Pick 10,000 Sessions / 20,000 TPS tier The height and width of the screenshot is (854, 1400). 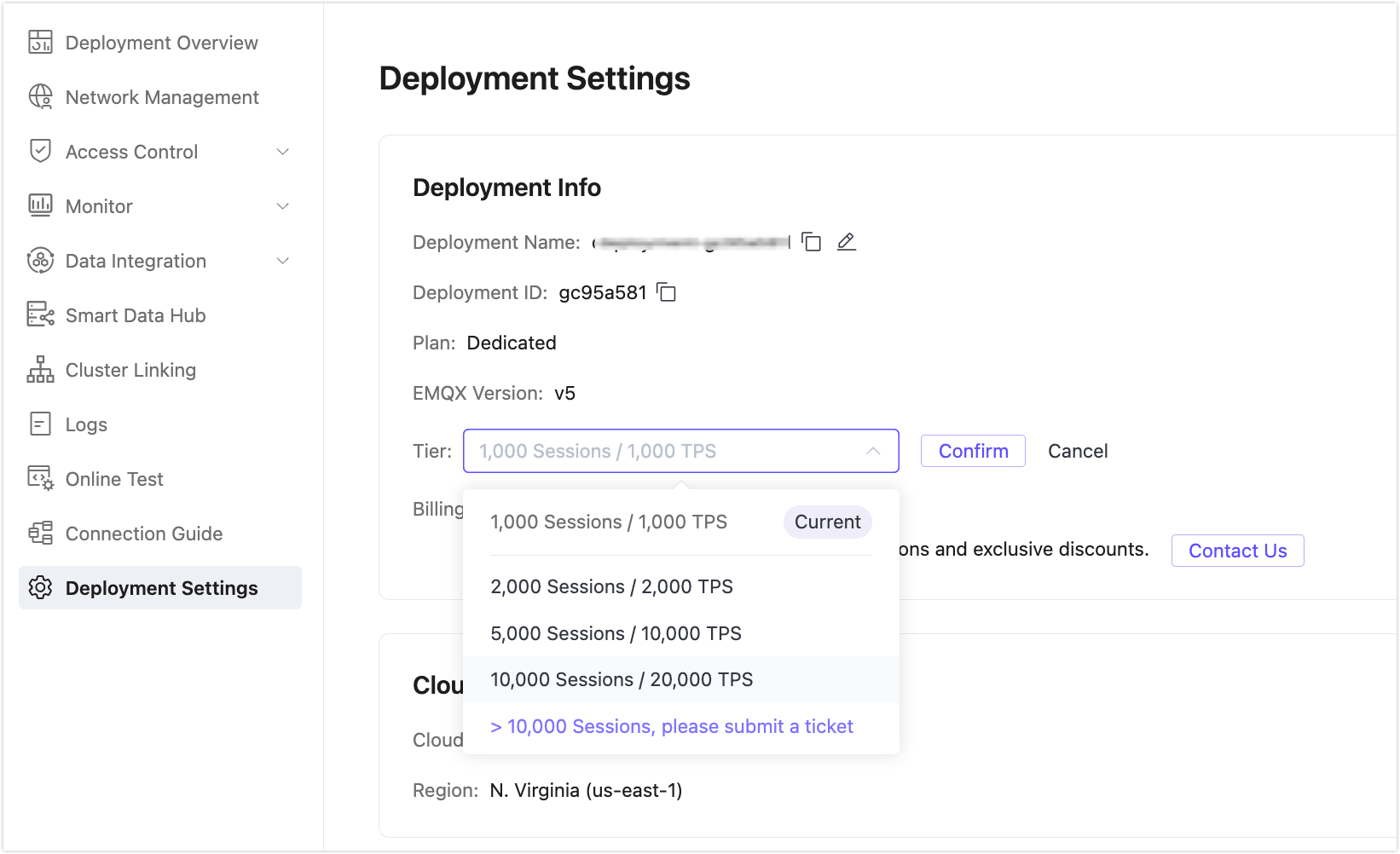pyautogui.click(x=622, y=679)
